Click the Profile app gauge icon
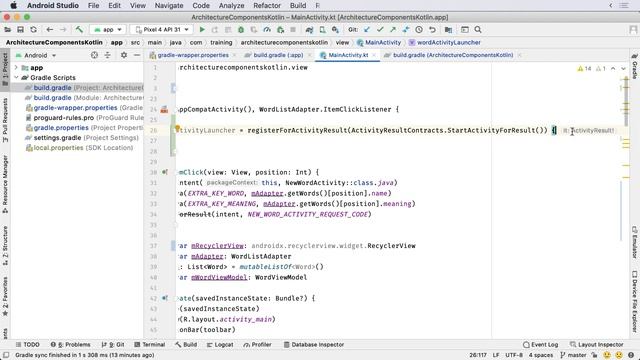 click(267, 30)
